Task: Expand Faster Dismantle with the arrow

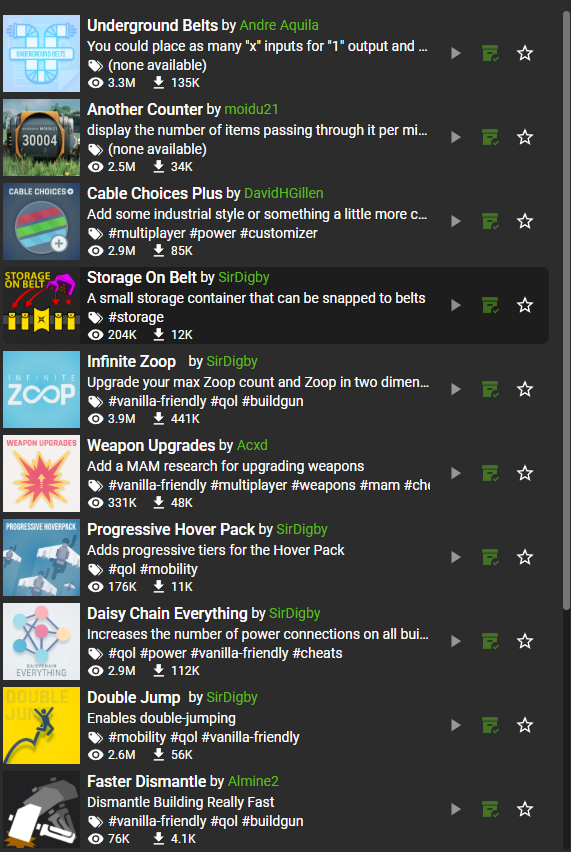Action: pos(456,810)
